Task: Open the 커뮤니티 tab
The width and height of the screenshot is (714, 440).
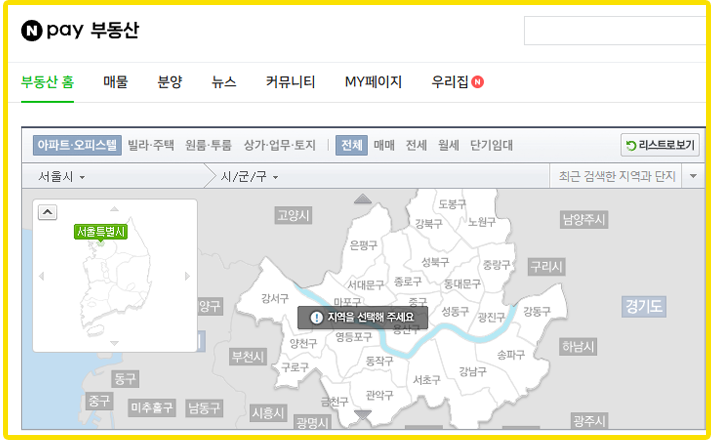Action: (x=291, y=82)
